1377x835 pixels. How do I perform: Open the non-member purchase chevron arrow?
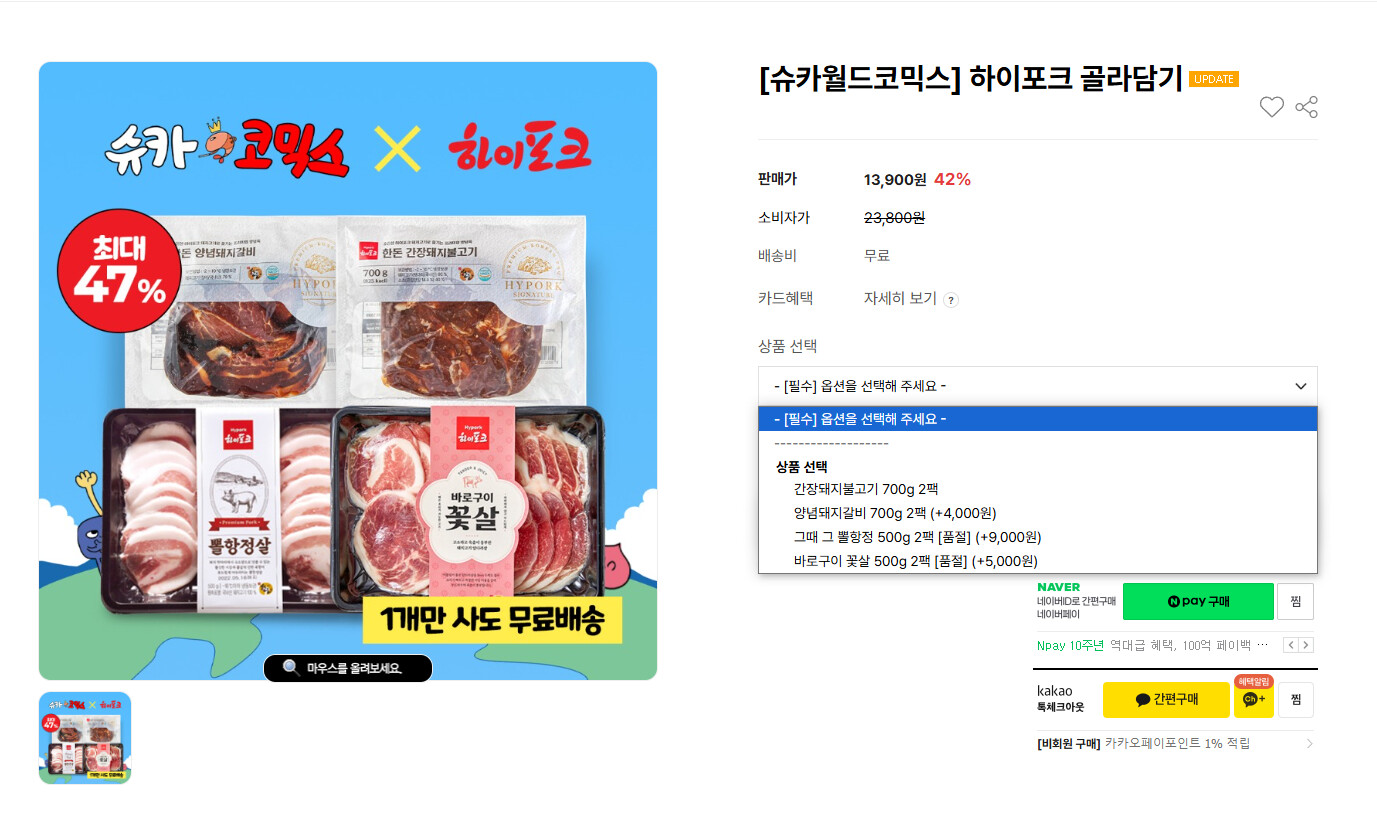coord(1309,744)
